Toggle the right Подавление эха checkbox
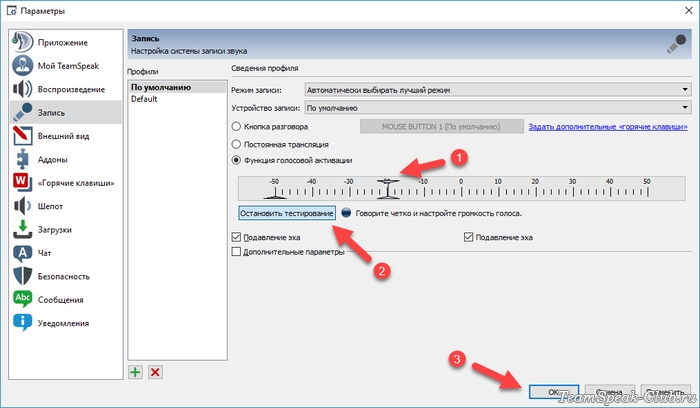The height and width of the screenshot is (408, 700). point(468,237)
